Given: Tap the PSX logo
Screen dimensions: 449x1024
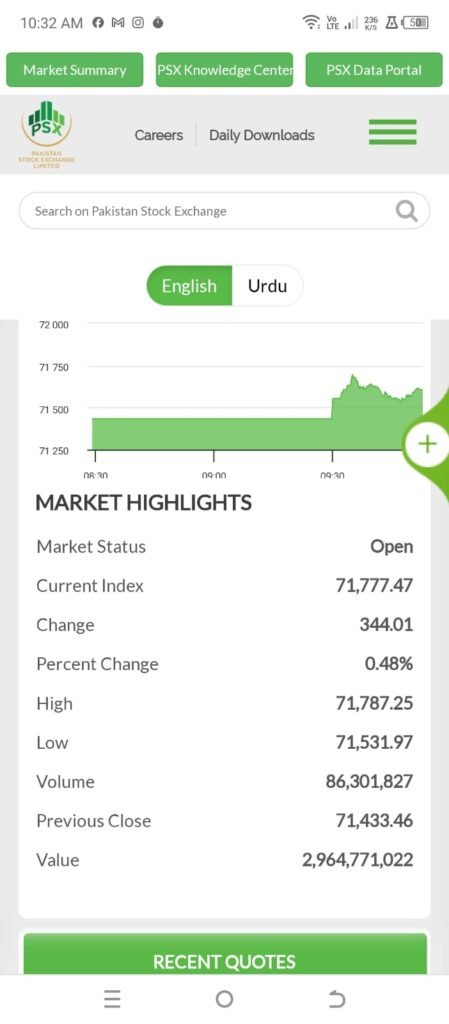Looking at the screenshot, I should point(46,135).
